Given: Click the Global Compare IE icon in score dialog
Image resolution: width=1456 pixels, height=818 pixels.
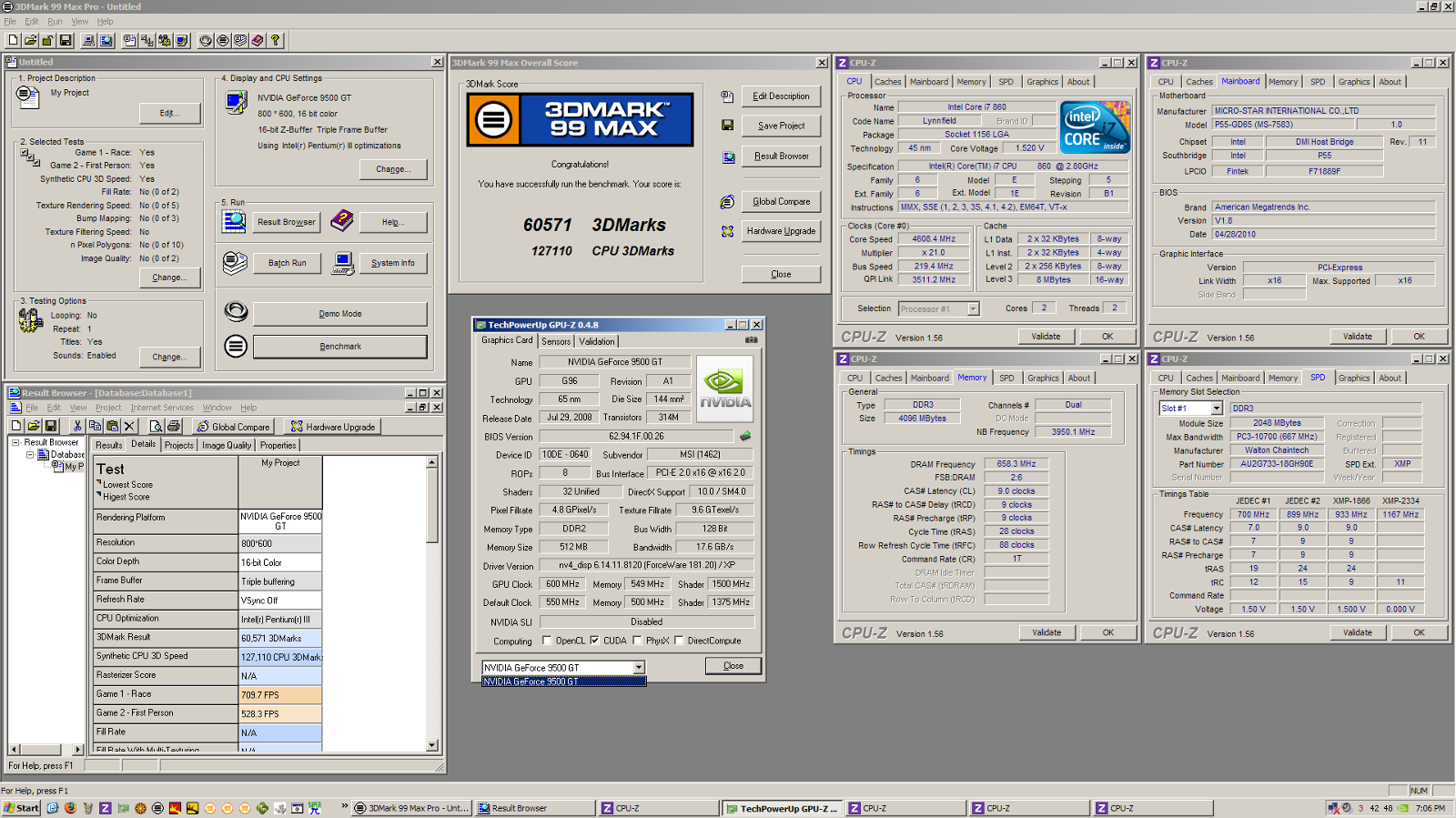Looking at the screenshot, I should (727, 202).
